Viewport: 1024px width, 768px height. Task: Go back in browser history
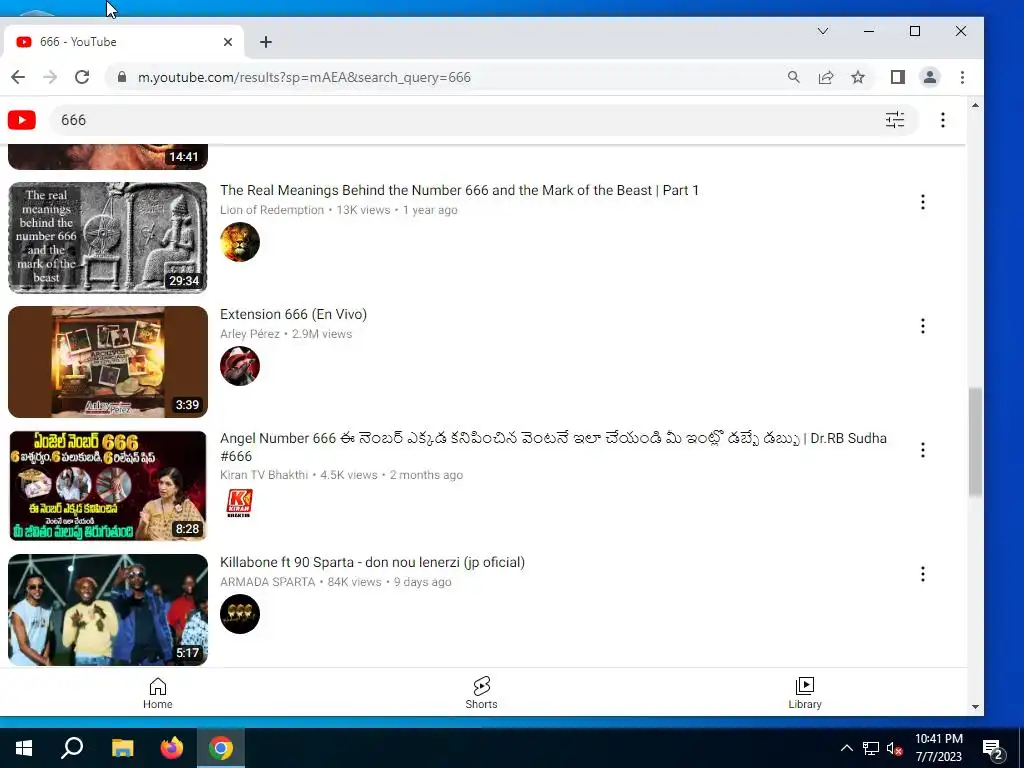coord(18,77)
